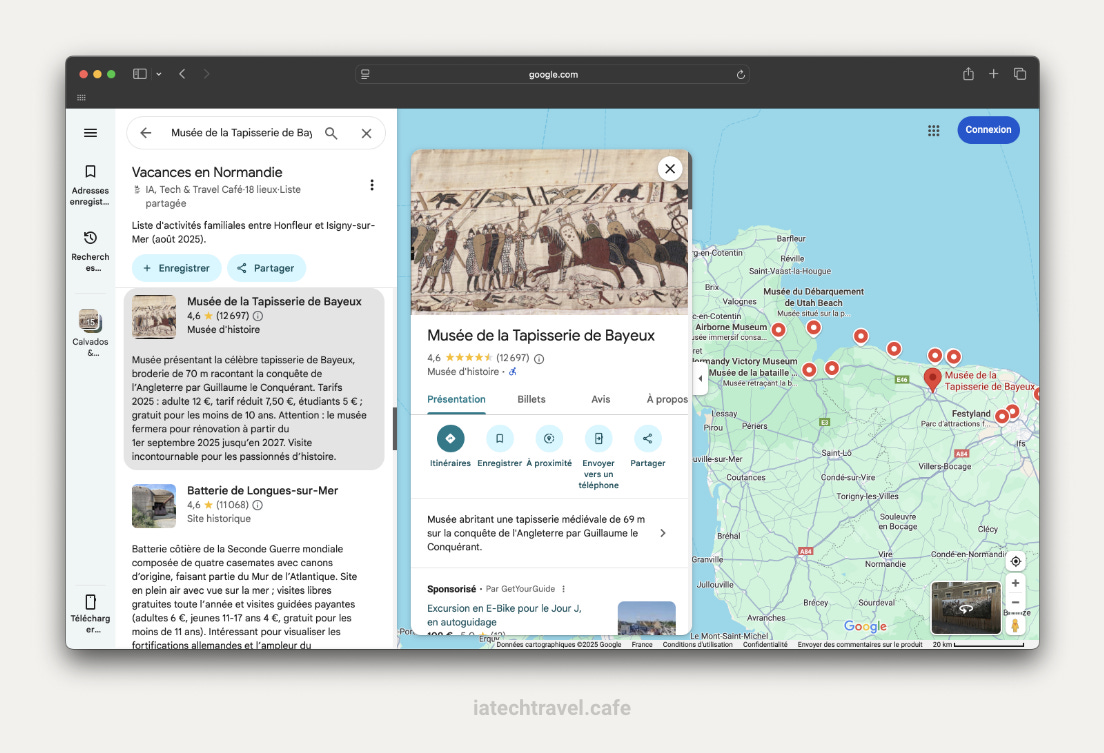Viewport: 1104px width, 753px height.
Task: Click the selected red Bayeux museum pin
Action: coord(932,380)
